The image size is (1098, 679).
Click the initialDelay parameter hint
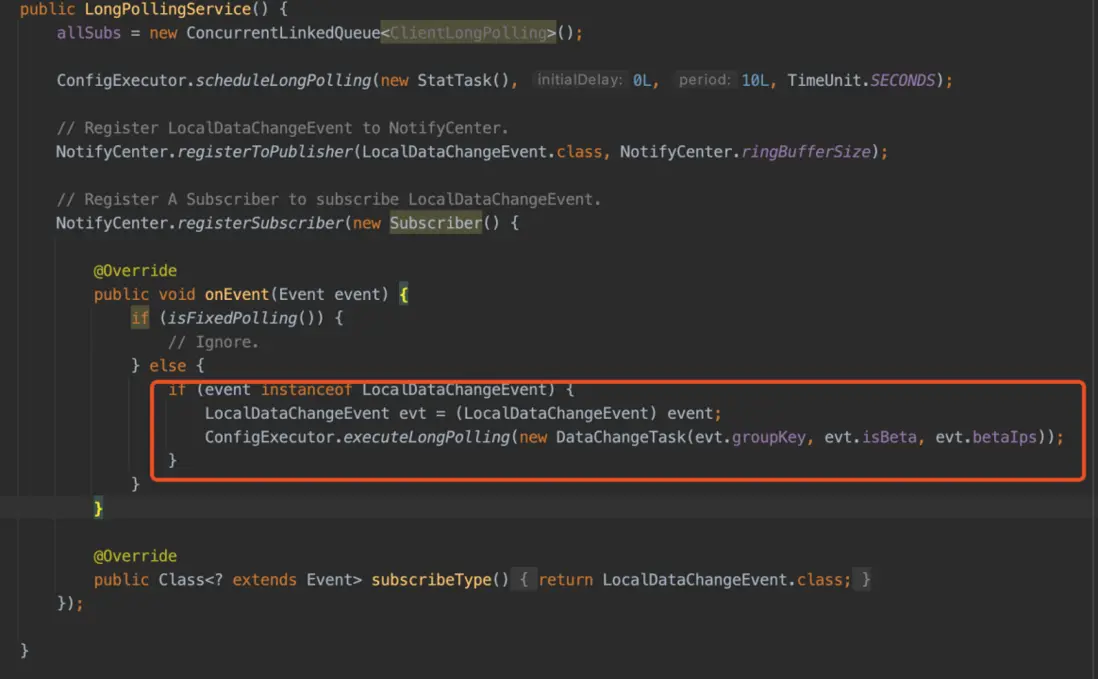coord(579,80)
